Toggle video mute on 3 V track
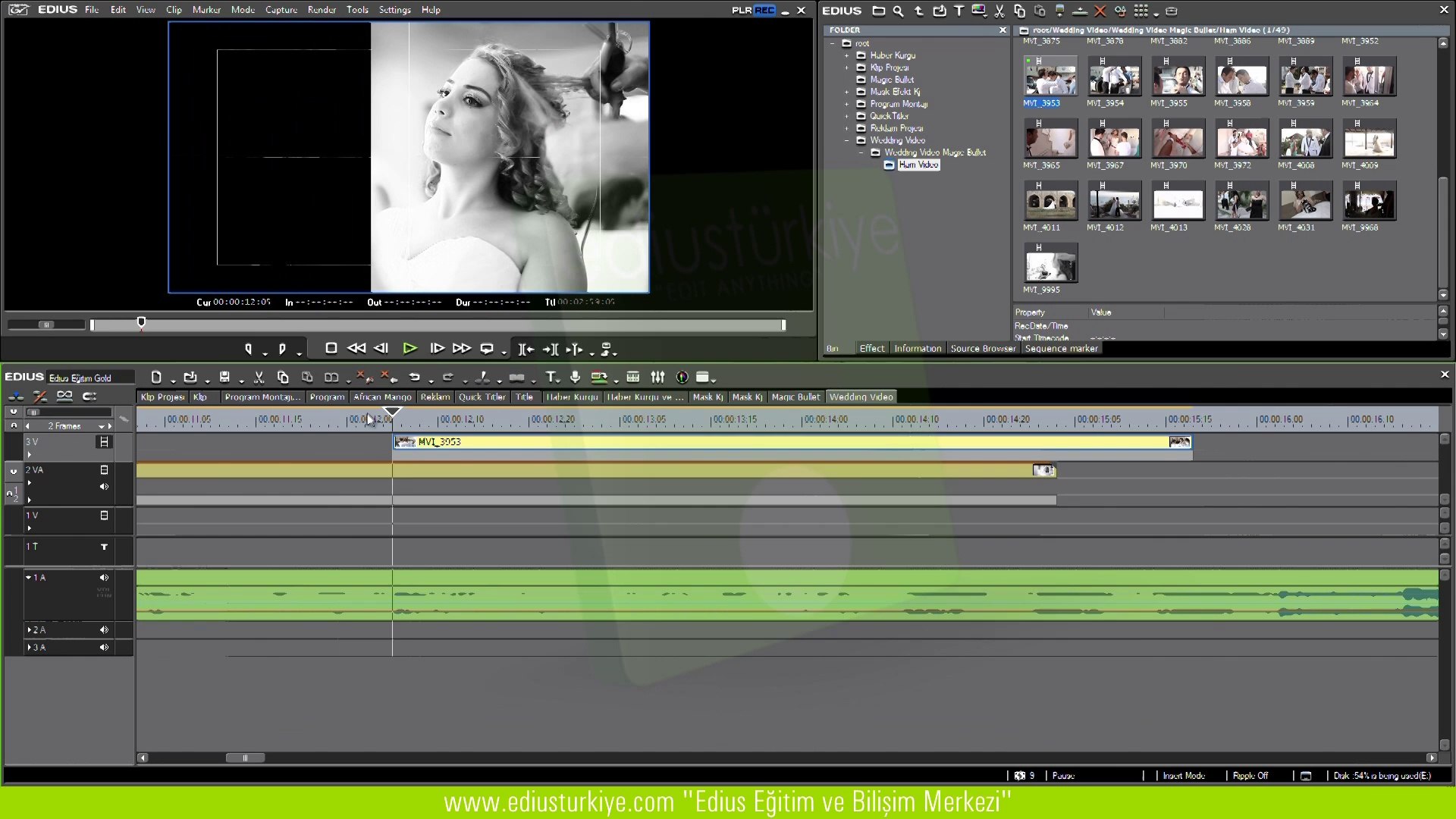 [104, 442]
